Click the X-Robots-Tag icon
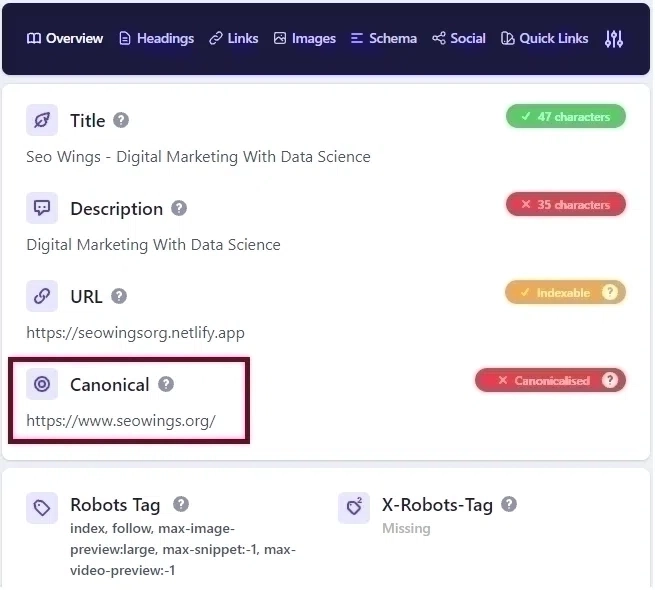This screenshot has width=655, height=590. tap(354, 508)
